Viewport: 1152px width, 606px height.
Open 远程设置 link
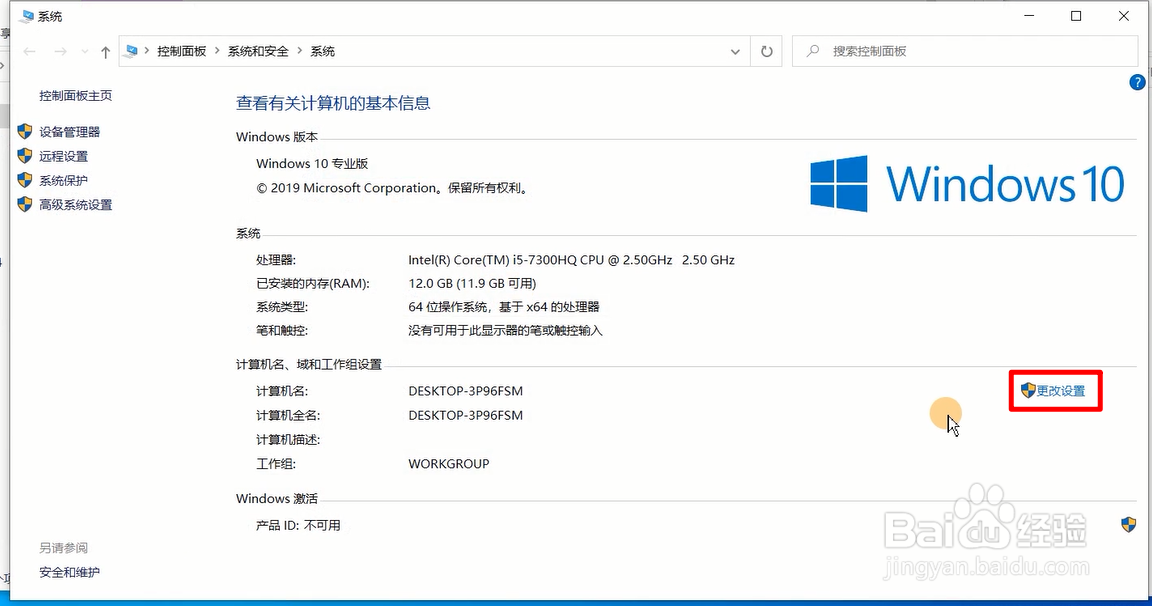pyautogui.click(x=63, y=156)
